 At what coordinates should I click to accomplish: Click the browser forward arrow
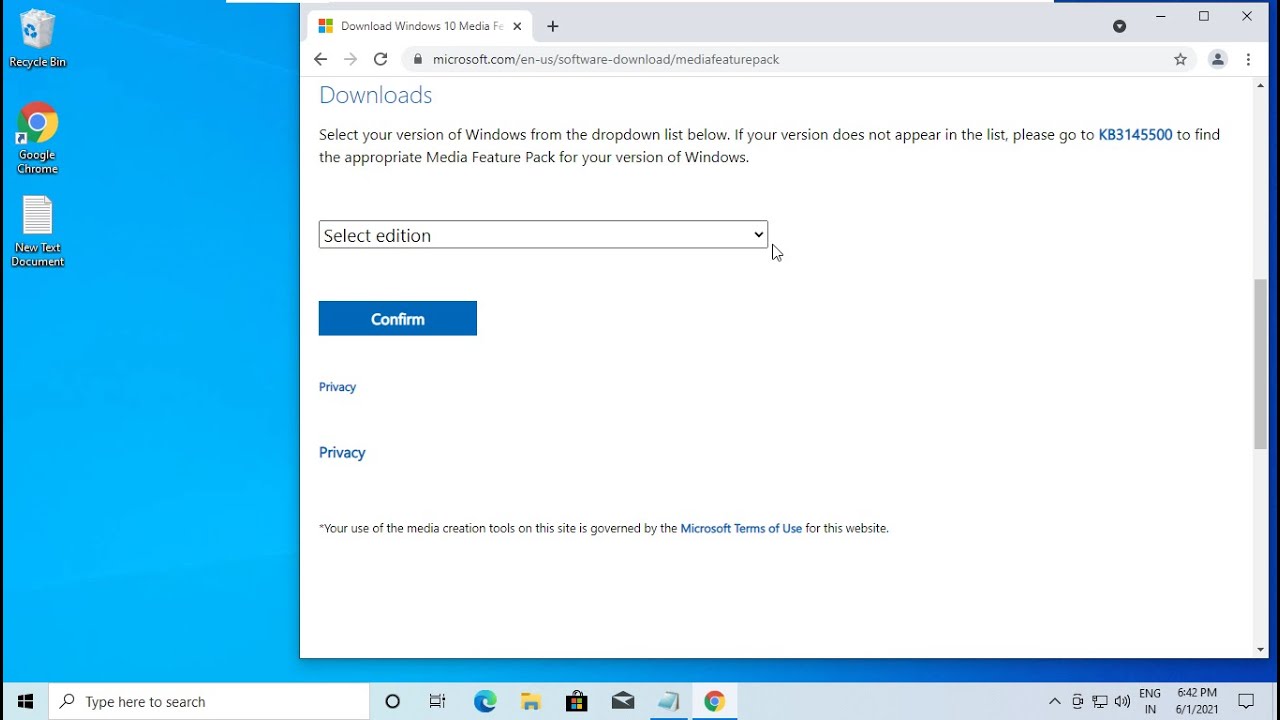click(350, 59)
